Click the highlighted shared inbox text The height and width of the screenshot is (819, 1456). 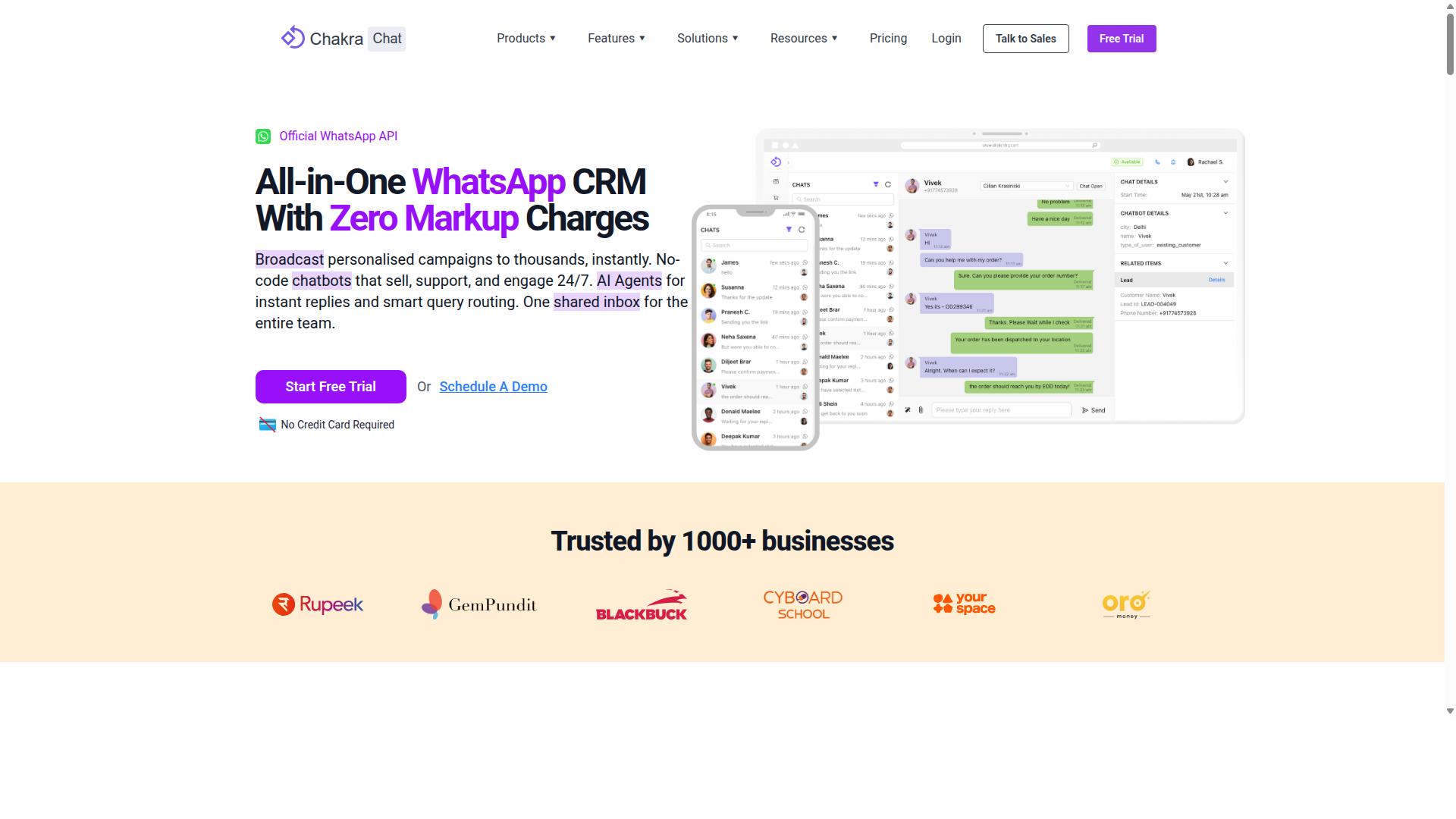pos(597,302)
